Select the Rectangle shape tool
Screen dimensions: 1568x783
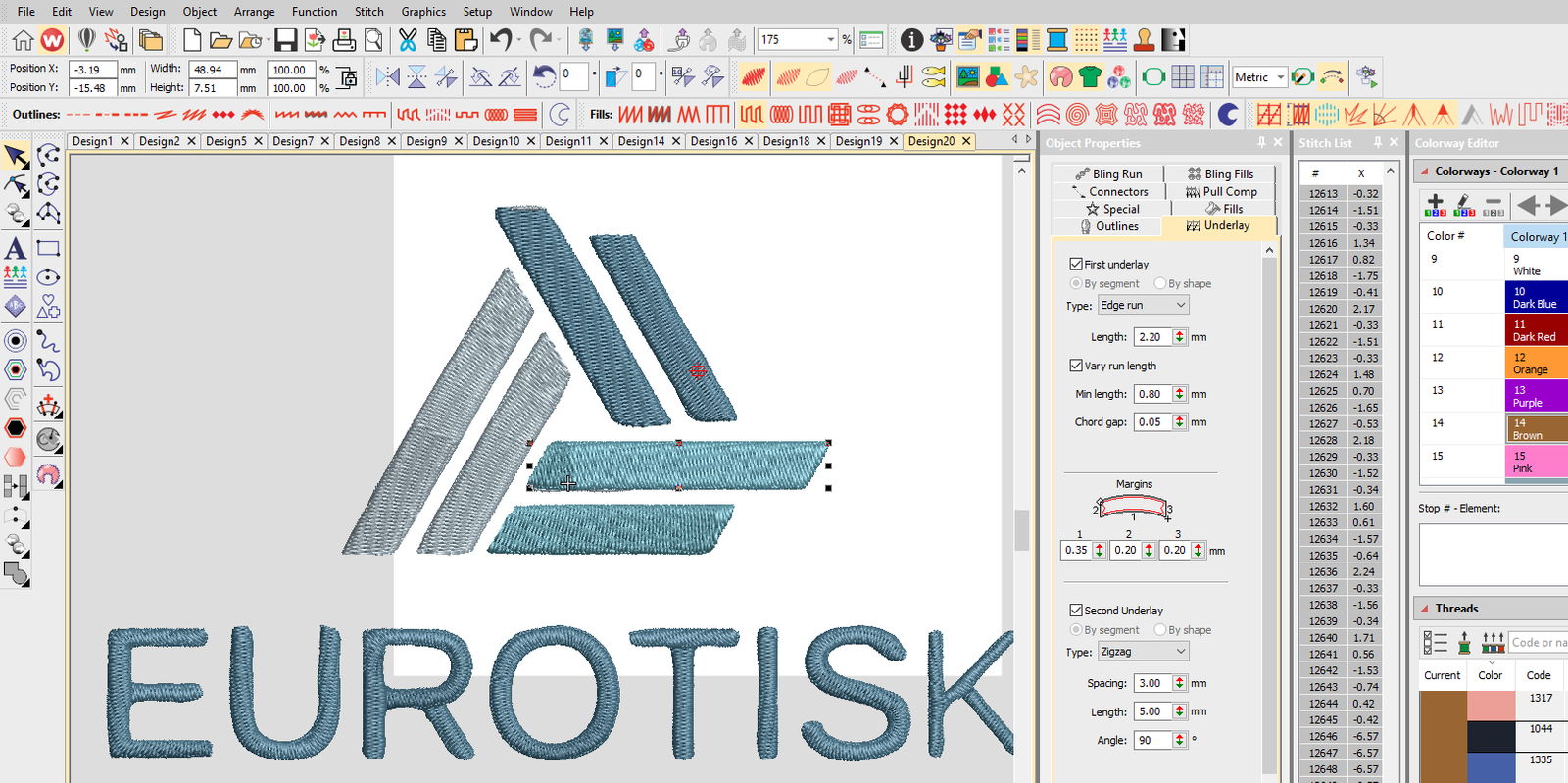click(x=48, y=248)
